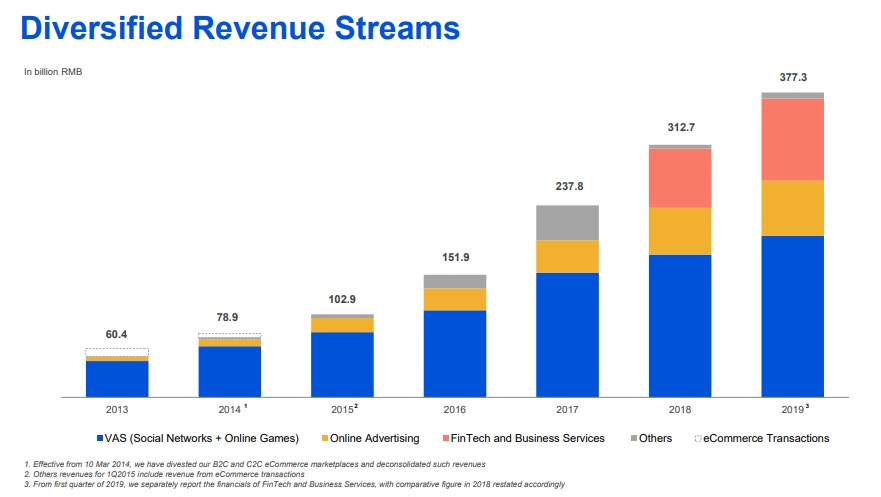Select the 2019 FinTech red bar segment
Image resolution: width=881 pixels, height=497 pixels.
792,139
